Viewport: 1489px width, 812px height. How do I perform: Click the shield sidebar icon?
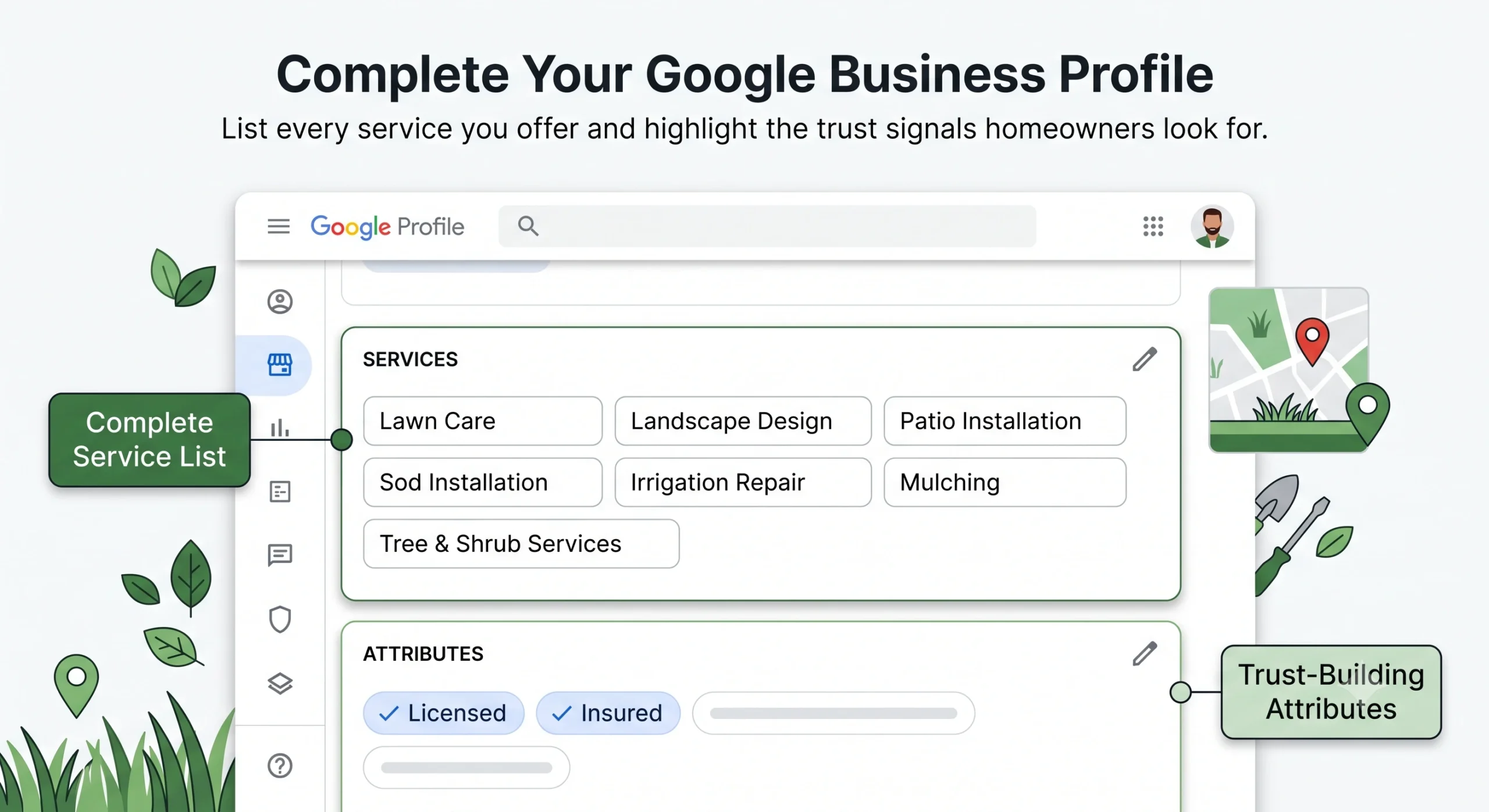point(280,619)
